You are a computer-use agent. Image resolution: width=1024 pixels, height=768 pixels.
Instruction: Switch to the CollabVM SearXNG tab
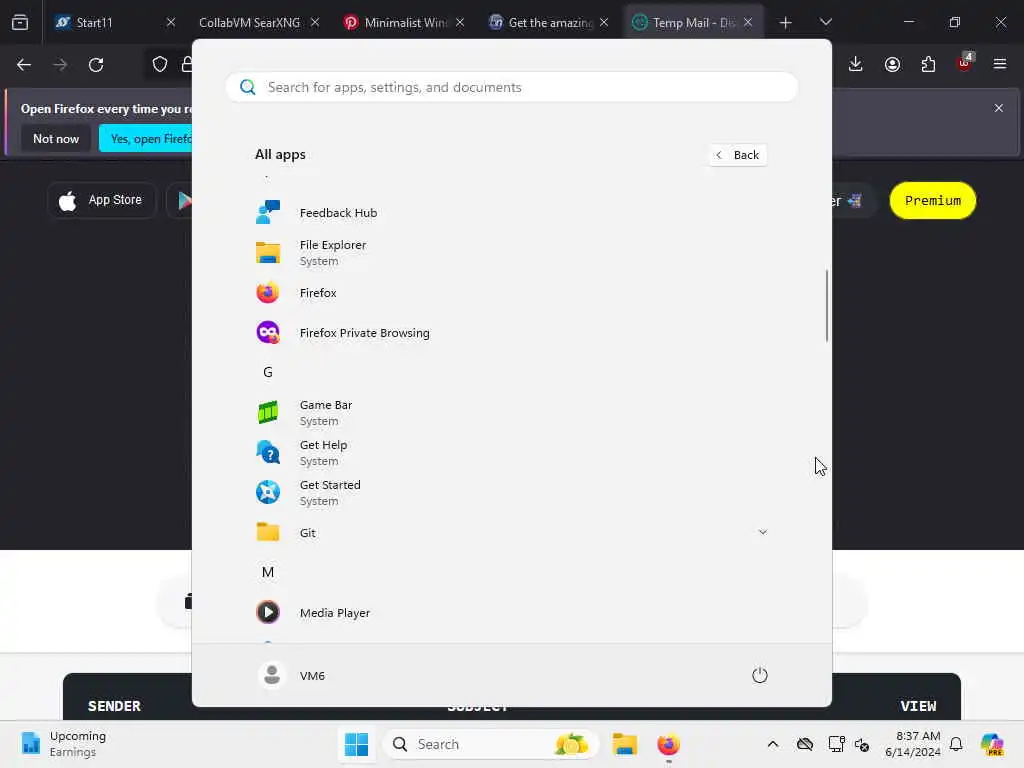(249, 22)
